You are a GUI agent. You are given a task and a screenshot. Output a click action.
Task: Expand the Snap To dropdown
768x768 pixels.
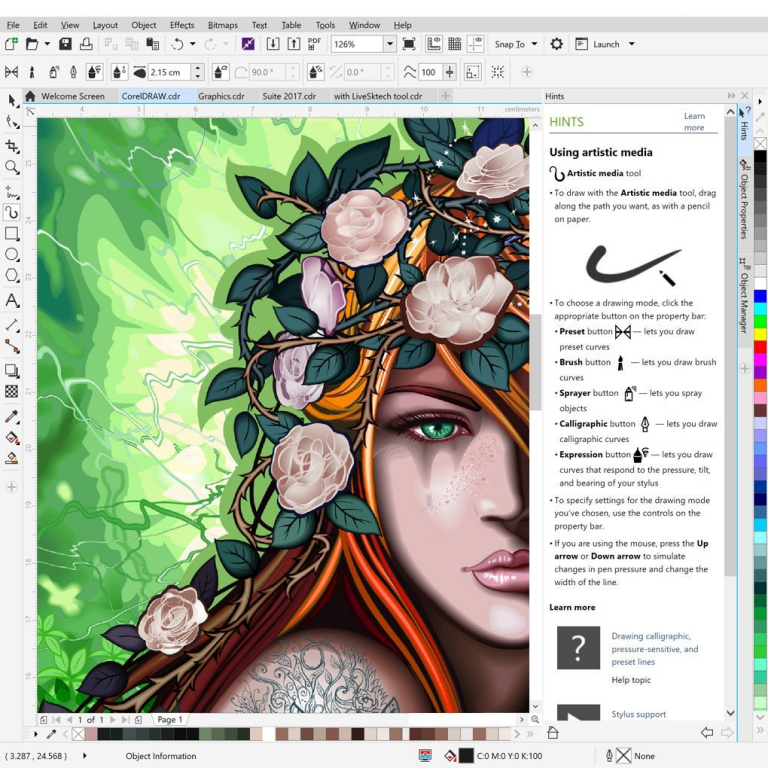[534, 44]
